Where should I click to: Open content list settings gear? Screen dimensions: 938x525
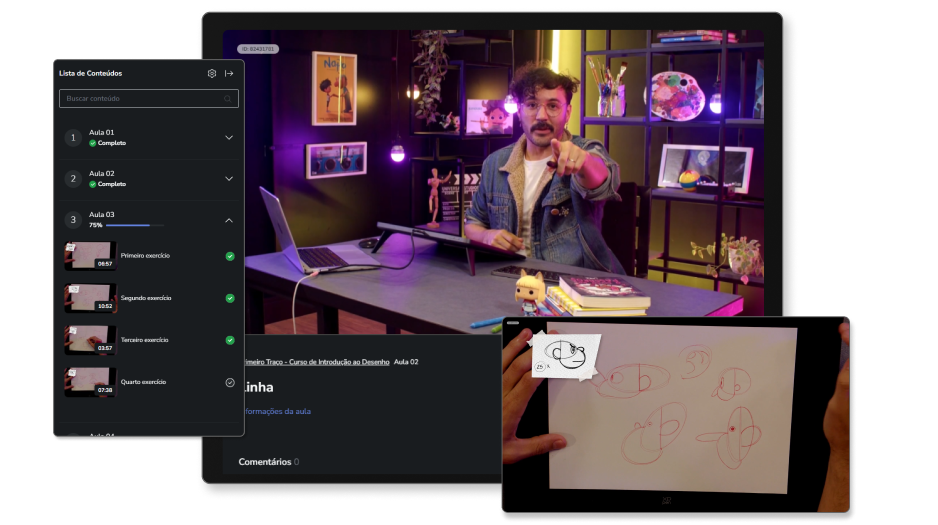pyautogui.click(x=212, y=74)
